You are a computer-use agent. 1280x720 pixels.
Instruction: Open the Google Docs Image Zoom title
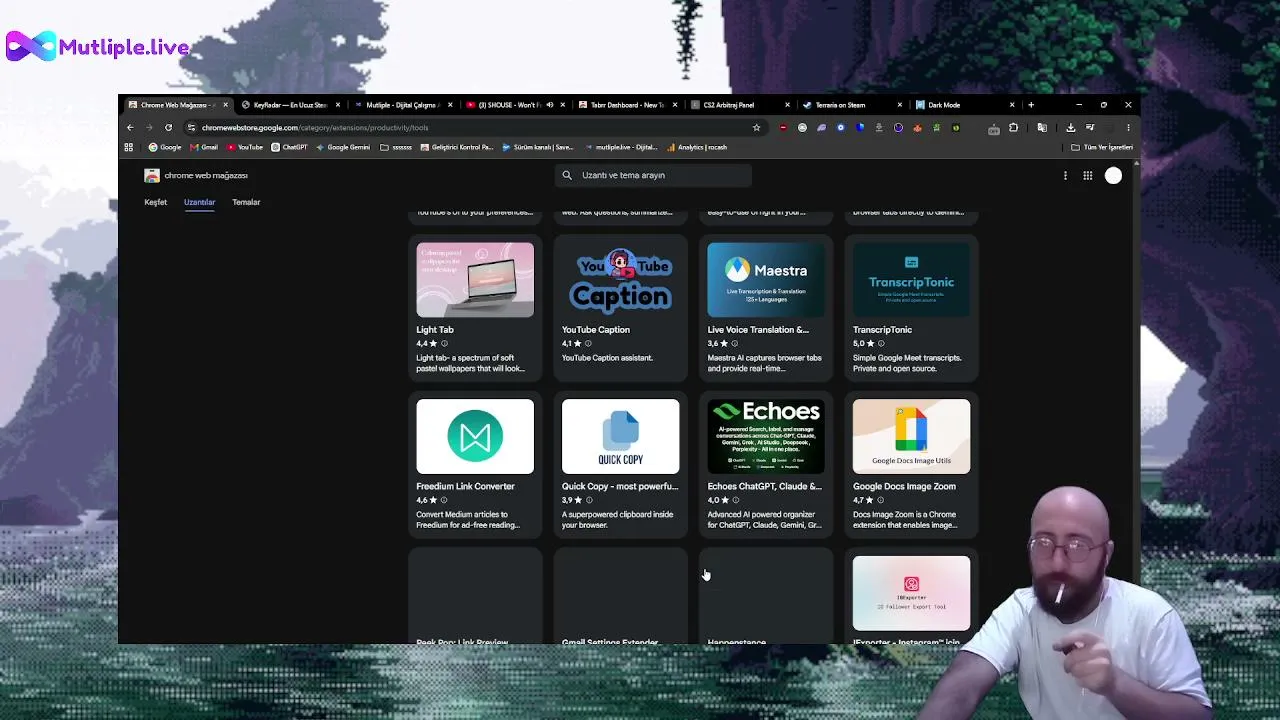tap(904, 486)
